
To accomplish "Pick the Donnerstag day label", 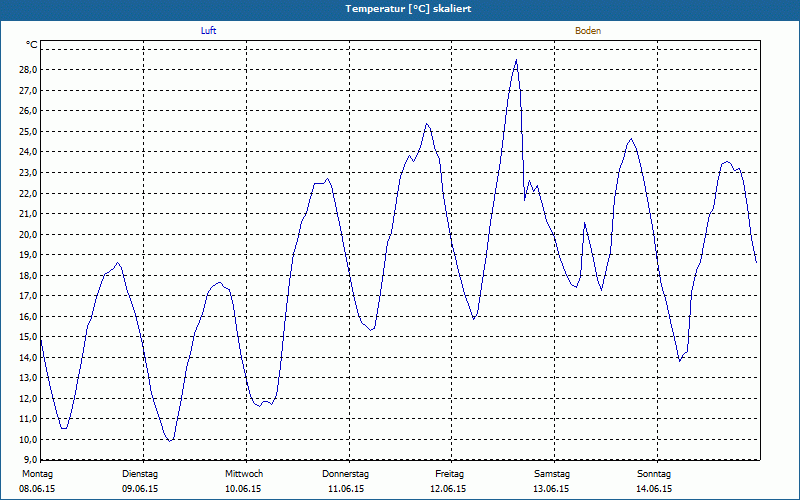I will pos(346,473).
